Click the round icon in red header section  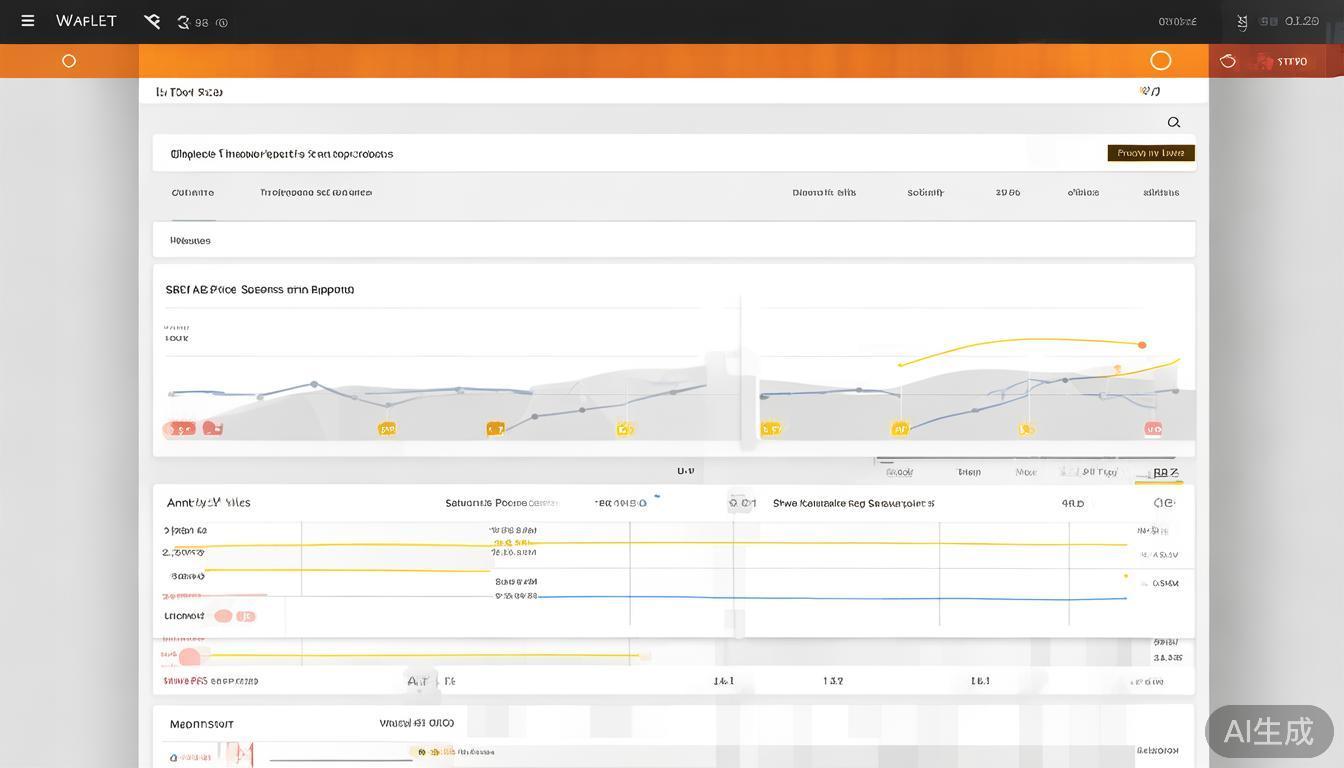1228,61
